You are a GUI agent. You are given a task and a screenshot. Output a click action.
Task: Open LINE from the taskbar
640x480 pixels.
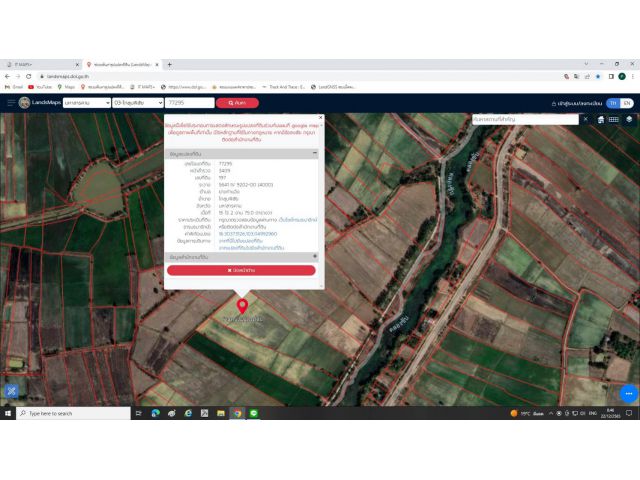(x=253, y=413)
